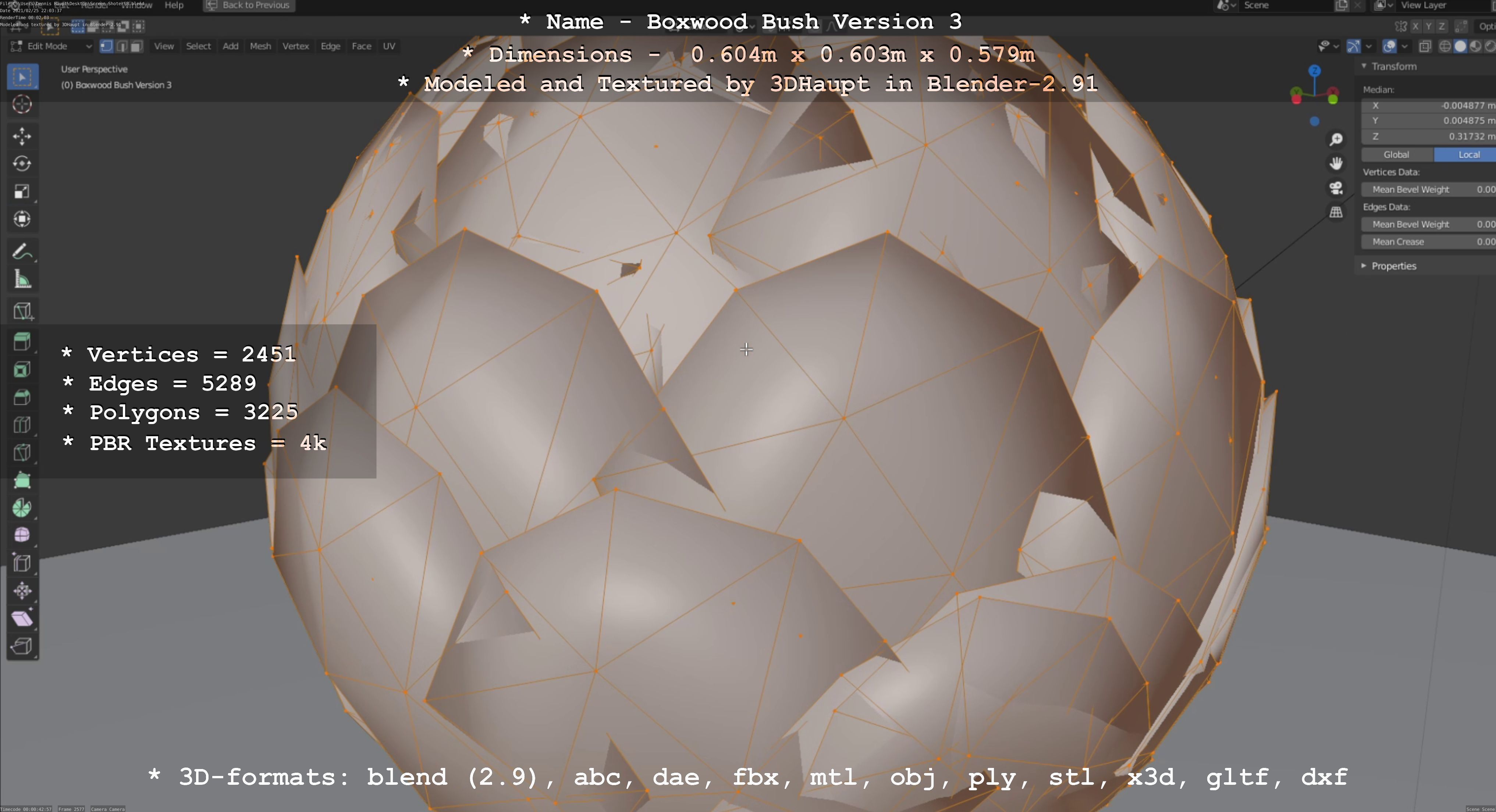The image size is (1496, 812).
Task: Activate the Loop Cut tool
Action: (x=23, y=425)
